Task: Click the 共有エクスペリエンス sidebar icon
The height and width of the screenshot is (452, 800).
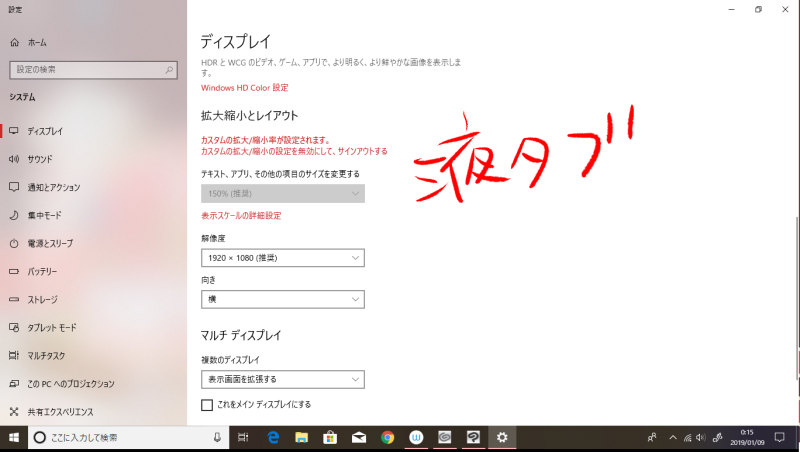Action: 14,412
